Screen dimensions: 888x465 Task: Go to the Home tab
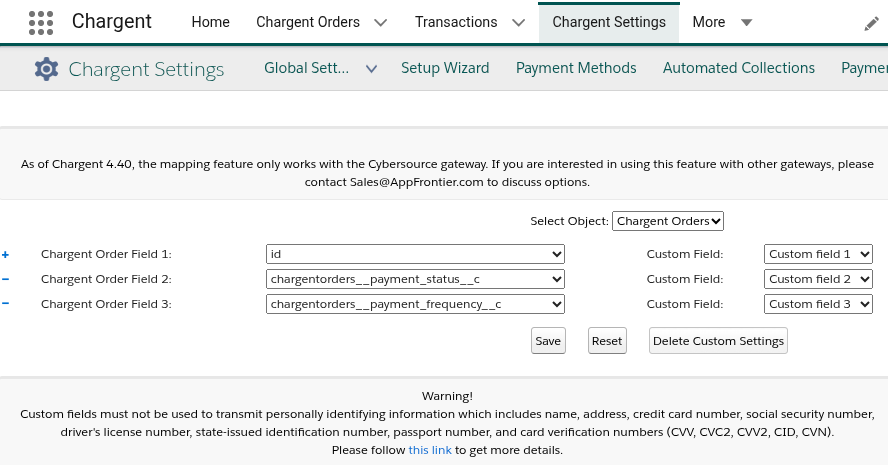(x=211, y=22)
